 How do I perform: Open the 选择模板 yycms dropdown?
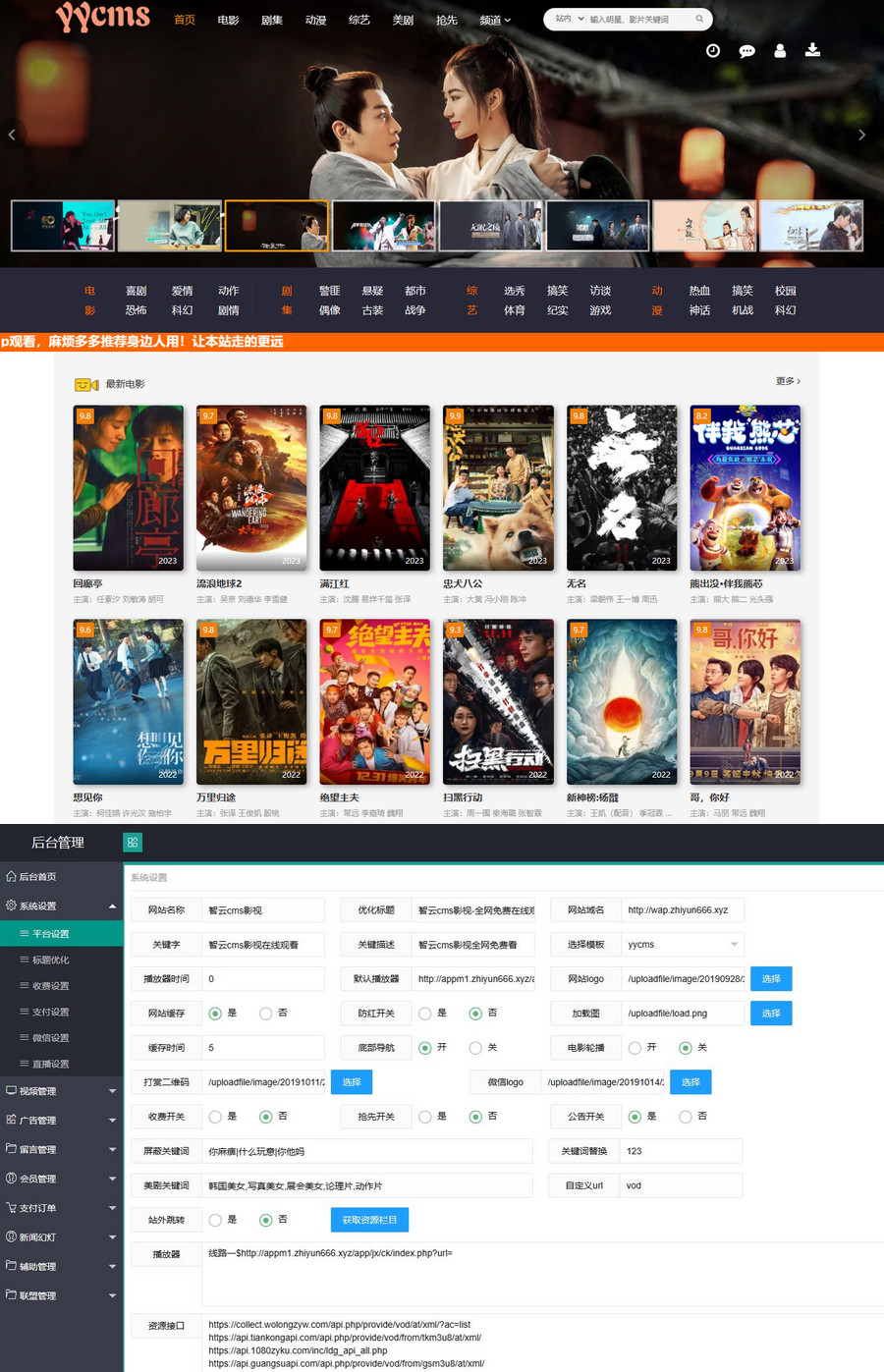click(682, 945)
